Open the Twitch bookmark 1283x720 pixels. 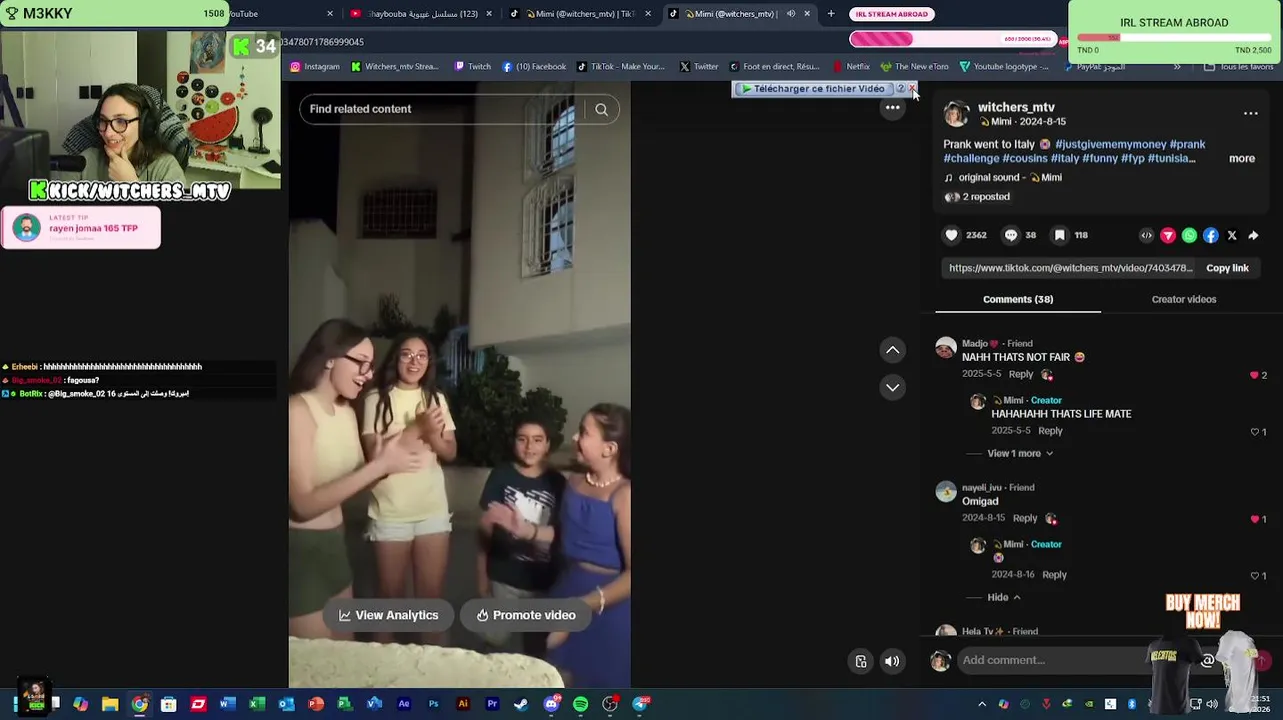[472, 67]
